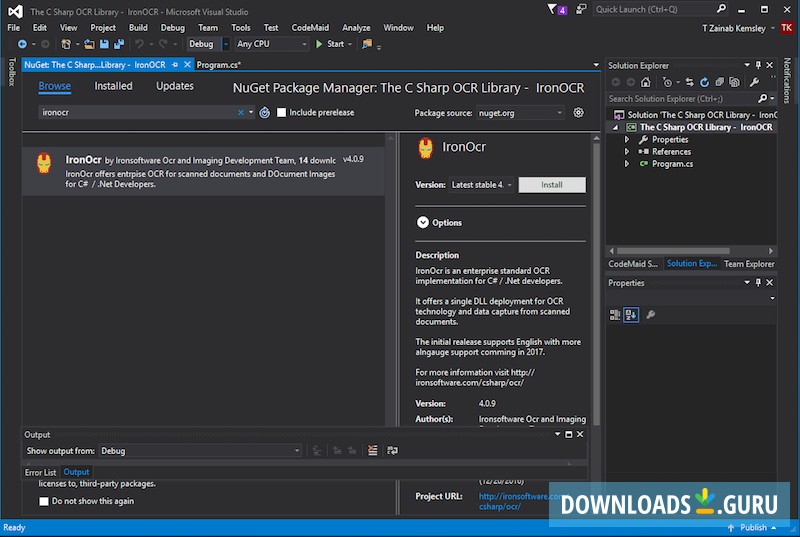
Task: Expand the References node in Solution Explorer
Action: coord(627,152)
